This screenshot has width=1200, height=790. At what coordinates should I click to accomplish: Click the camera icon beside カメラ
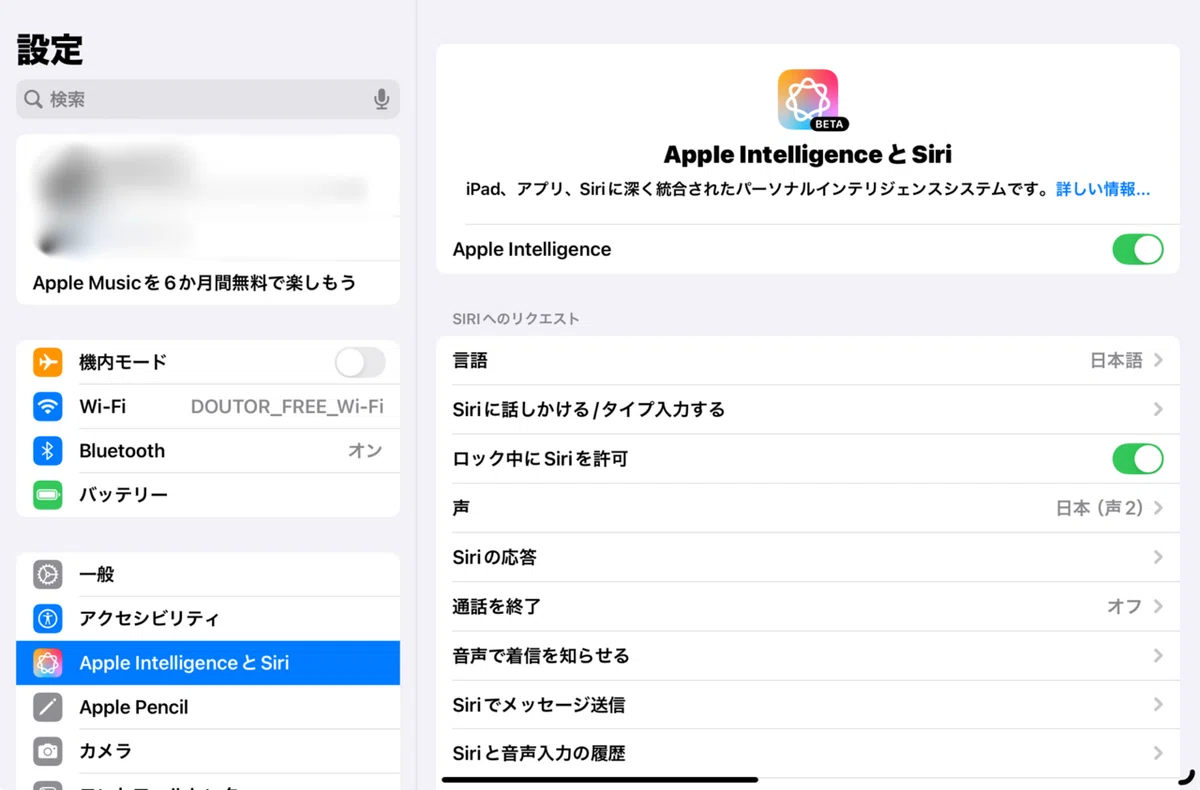pos(47,750)
